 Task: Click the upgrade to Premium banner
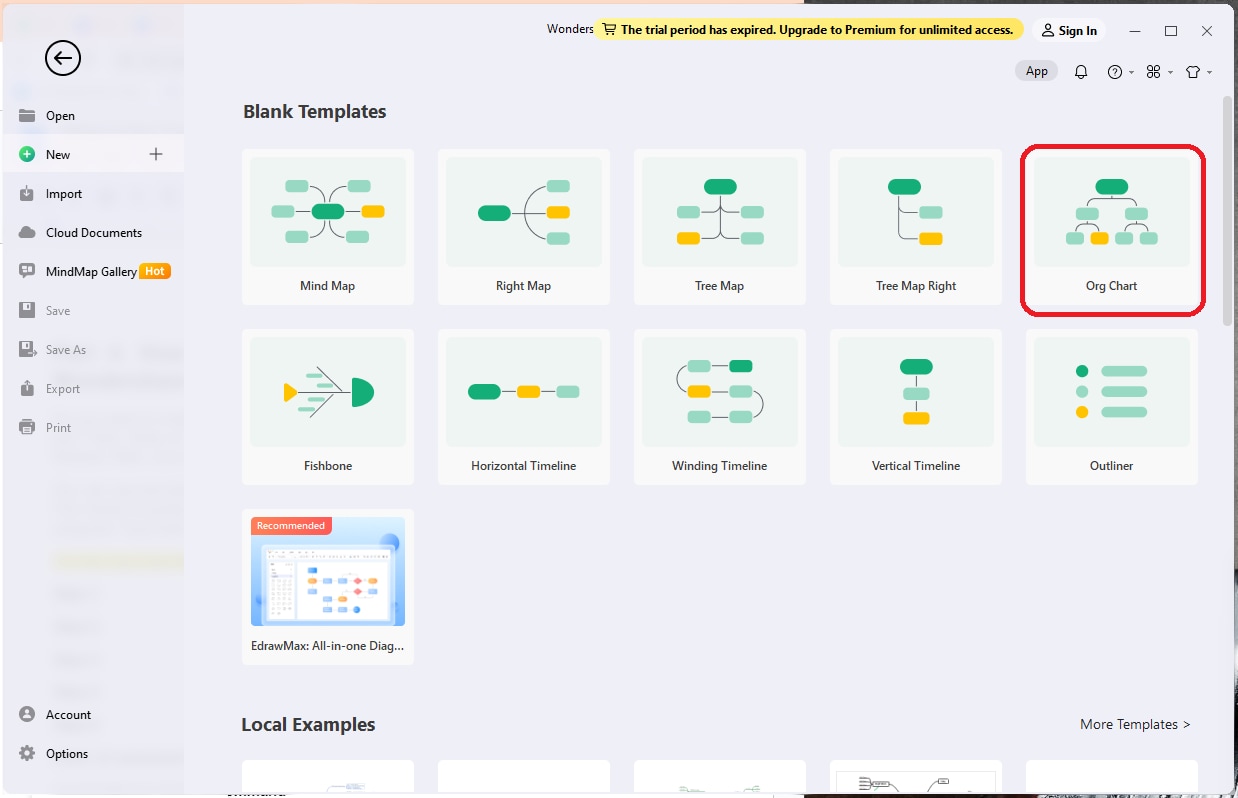pyautogui.click(x=808, y=30)
